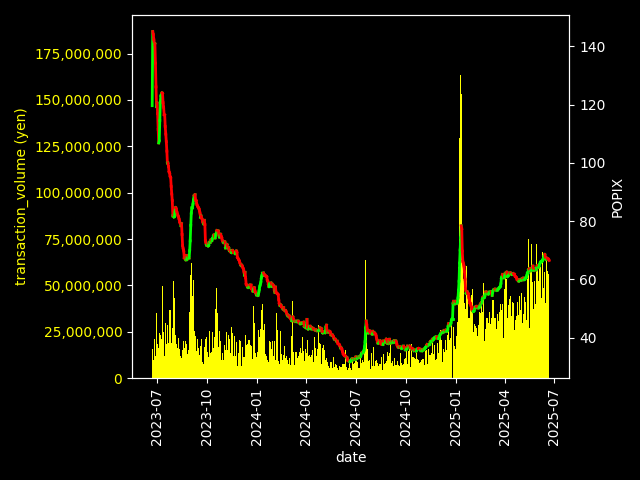Click the 2023-07 date label
This screenshot has width=640, height=480.
tap(156, 418)
